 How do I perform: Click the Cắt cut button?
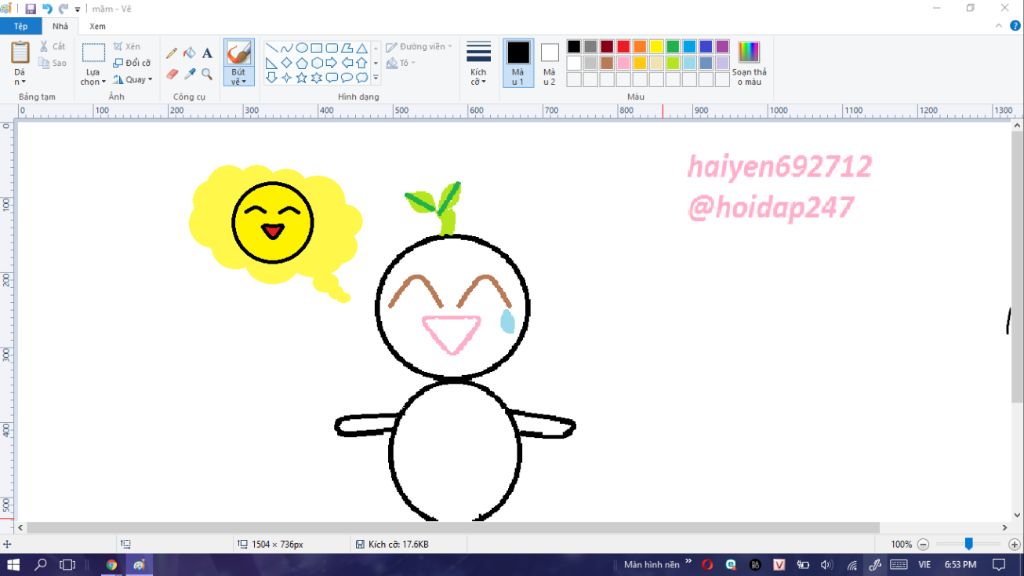click(52, 46)
